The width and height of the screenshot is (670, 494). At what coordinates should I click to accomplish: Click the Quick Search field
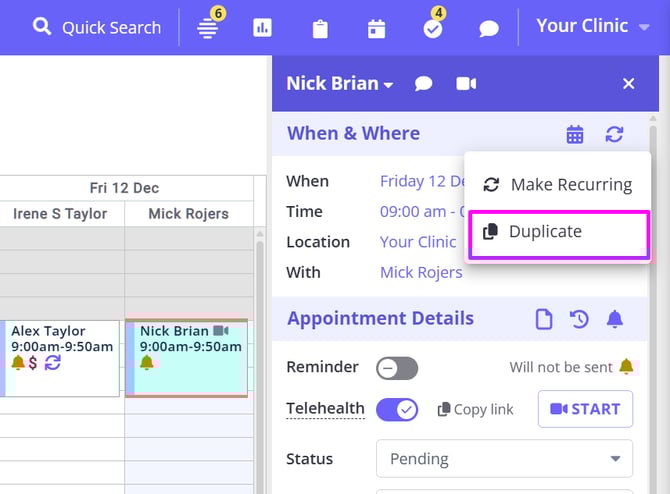[97, 27]
